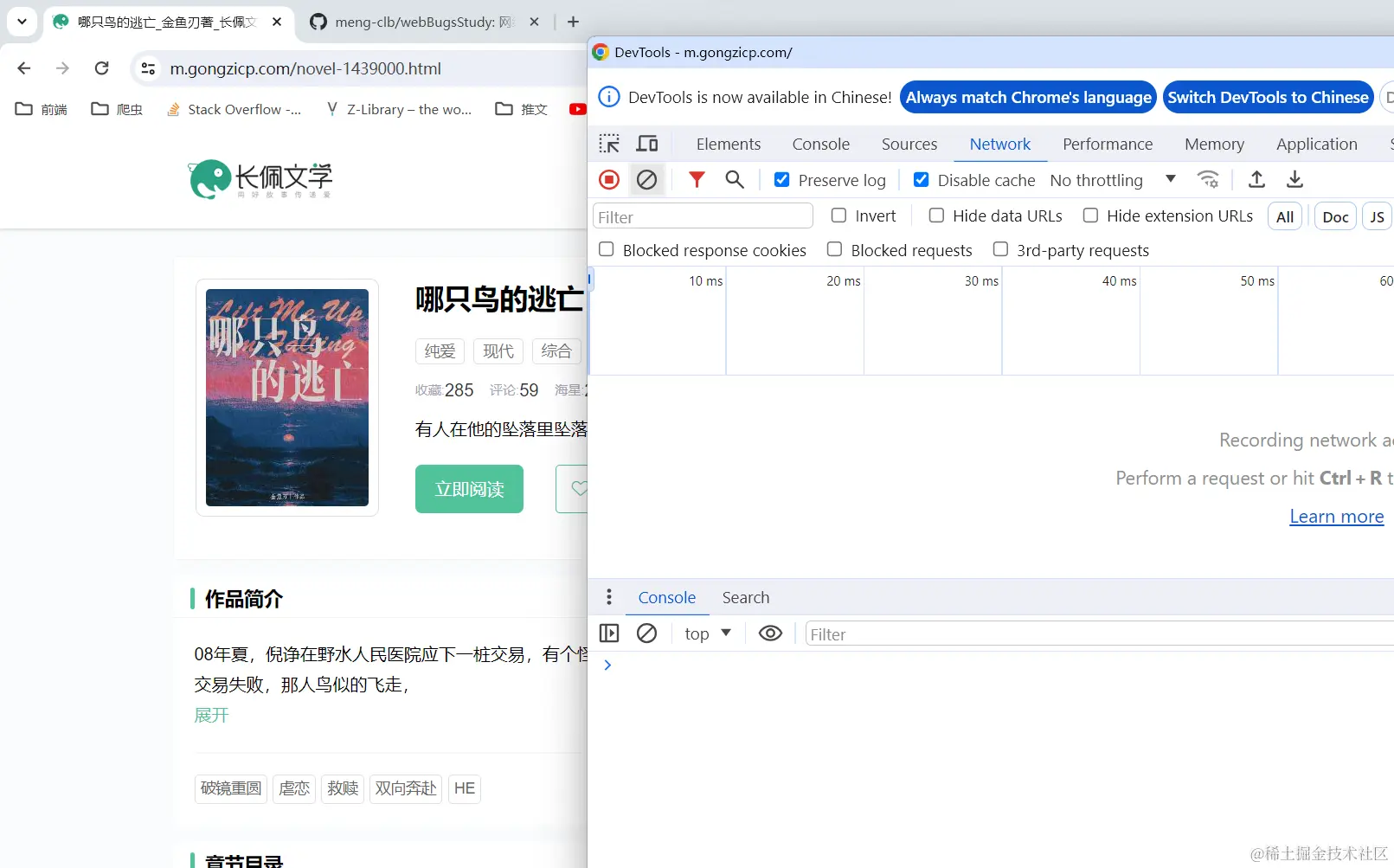Click the DevTools info notice icon
Screen dimensions: 1394x868
tap(609, 97)
